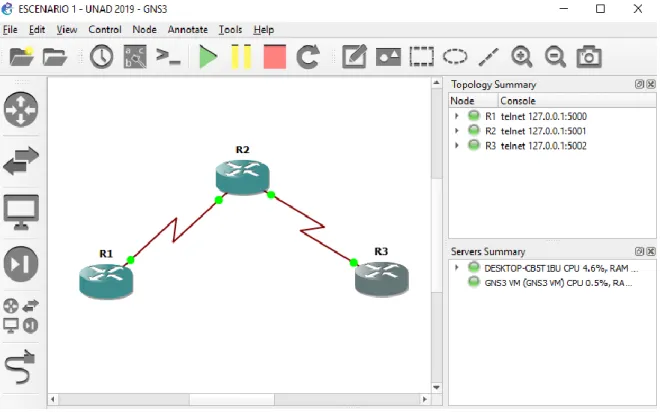Close the Topology Summary panel
The image size is (660, 412).
pyautogui.click(x=651, y=84)
